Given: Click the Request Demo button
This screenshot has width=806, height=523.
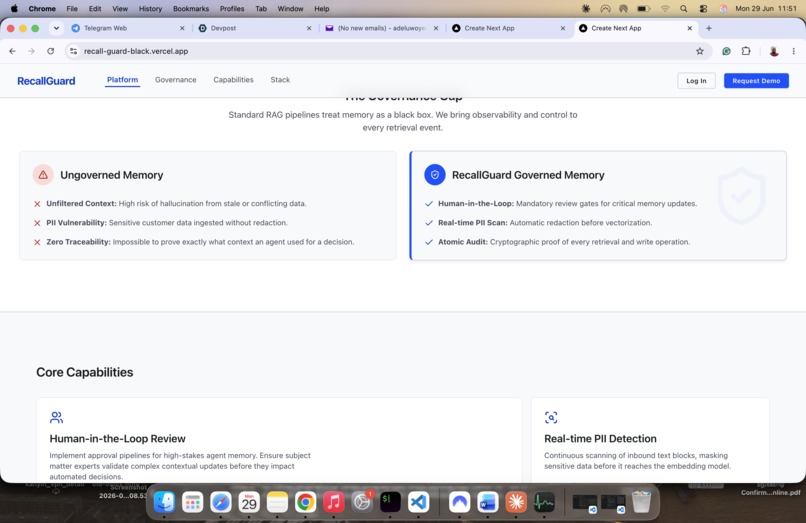Looking at the screenshot, I should (756, 81).
